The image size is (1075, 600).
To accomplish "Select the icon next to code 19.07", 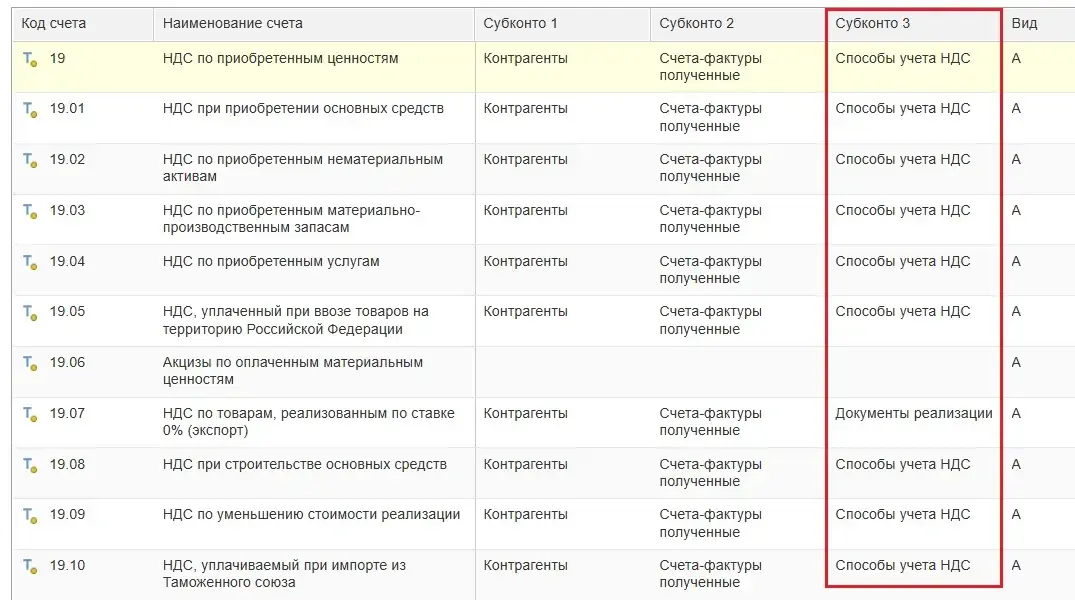I will pyautogui.click(x=30, y=414).
